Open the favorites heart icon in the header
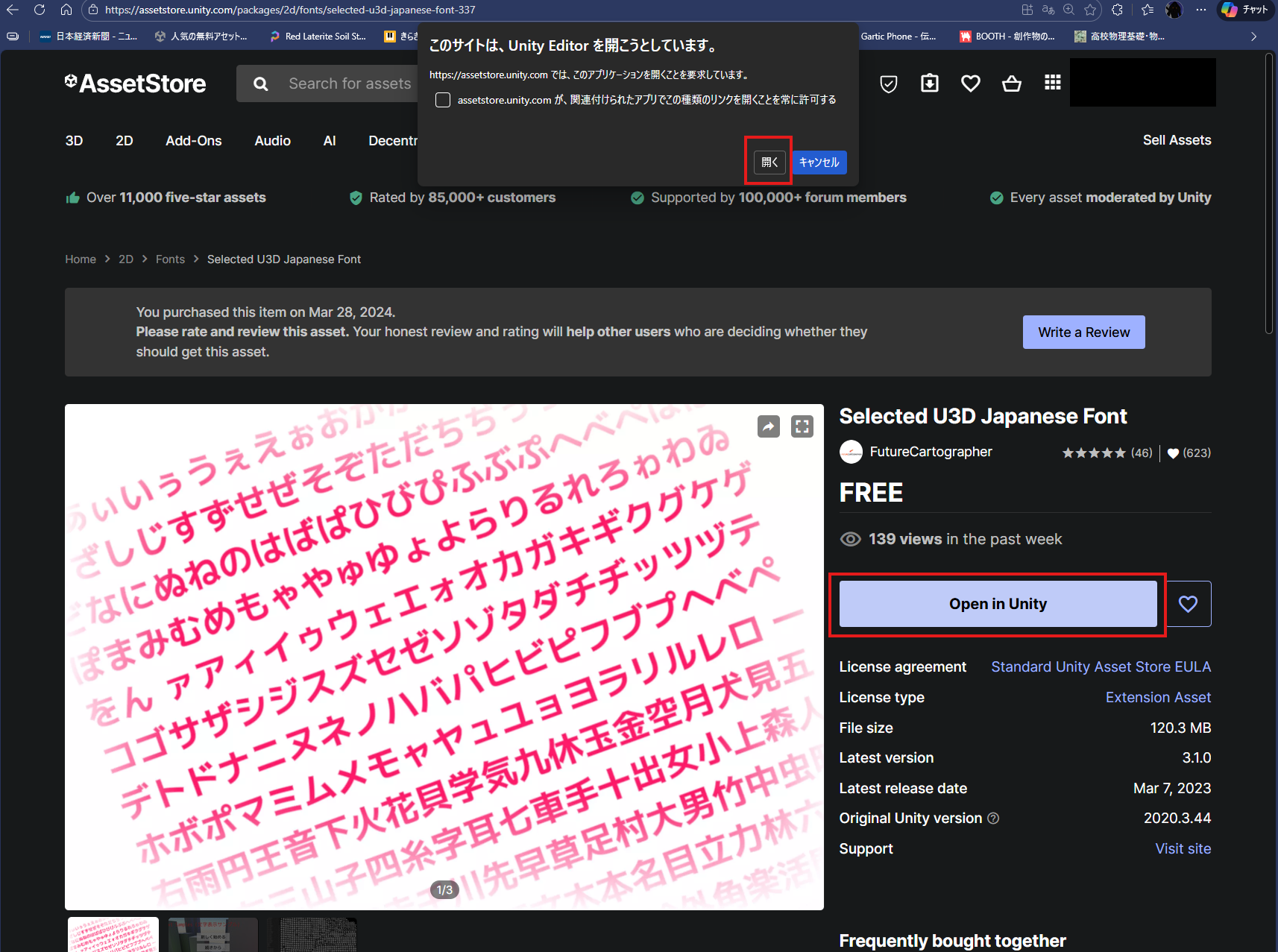Image resolution: width=1278 pixels, height=952 pixels. (x=970, y=83)
